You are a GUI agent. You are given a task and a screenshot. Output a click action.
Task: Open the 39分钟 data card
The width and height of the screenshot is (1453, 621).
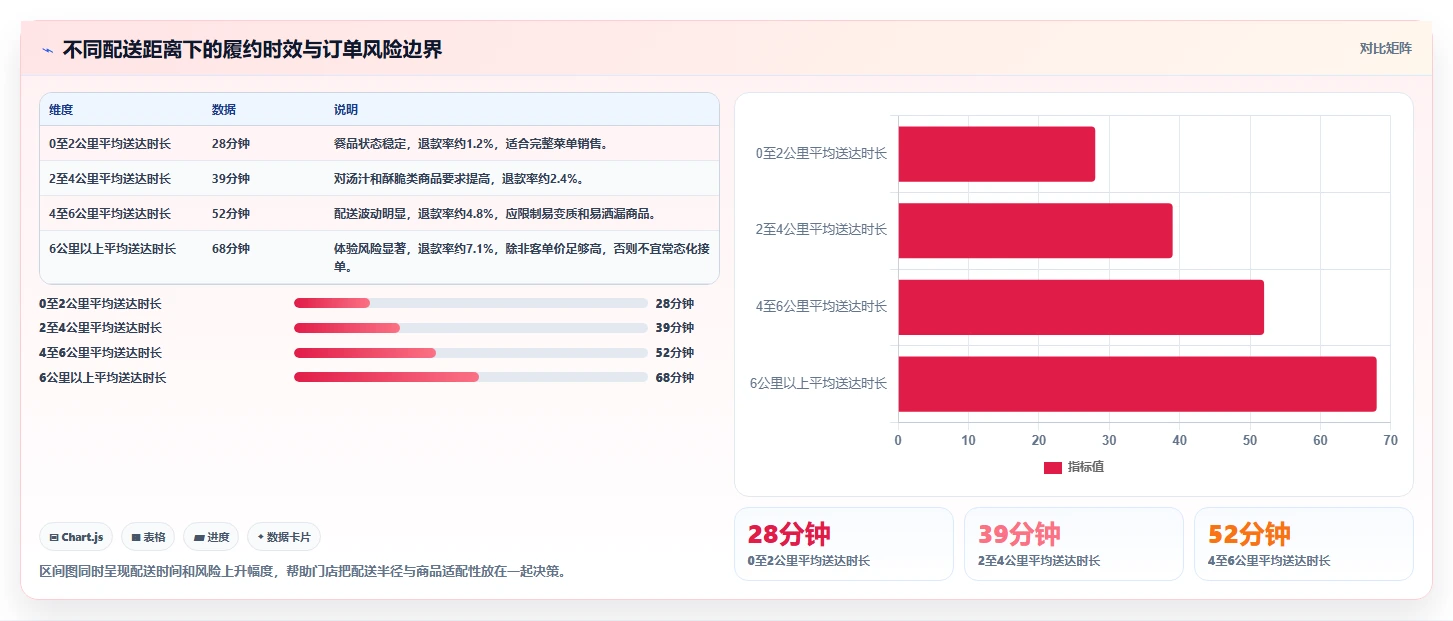click(1074, 544)
